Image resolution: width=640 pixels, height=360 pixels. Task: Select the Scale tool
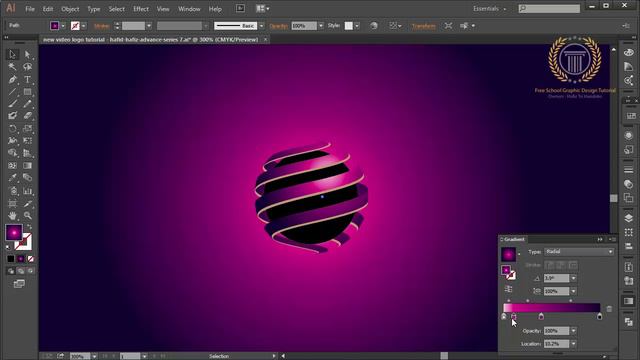coord(27,129)
